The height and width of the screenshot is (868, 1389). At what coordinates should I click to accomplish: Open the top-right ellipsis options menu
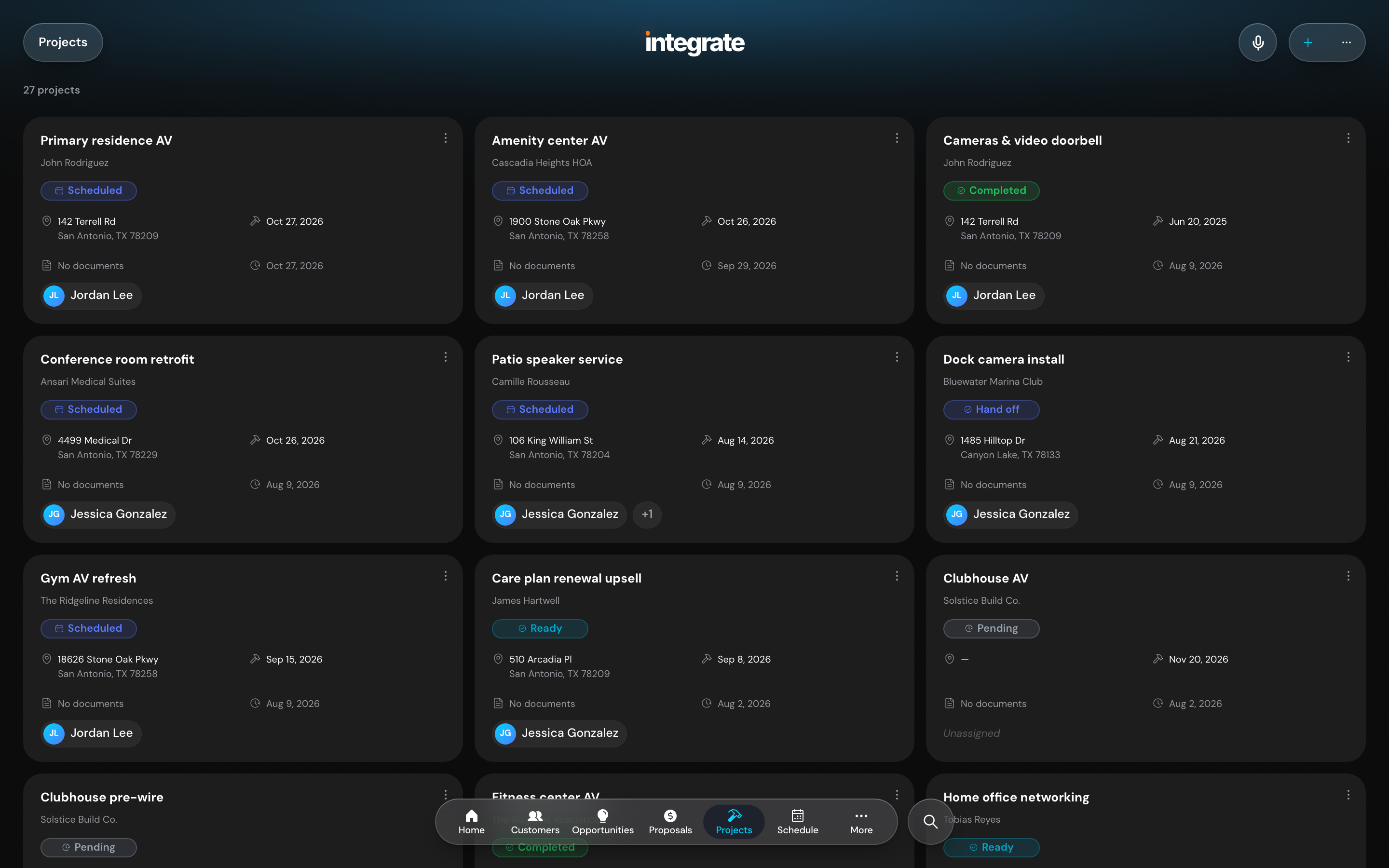tap(1346, 42)
